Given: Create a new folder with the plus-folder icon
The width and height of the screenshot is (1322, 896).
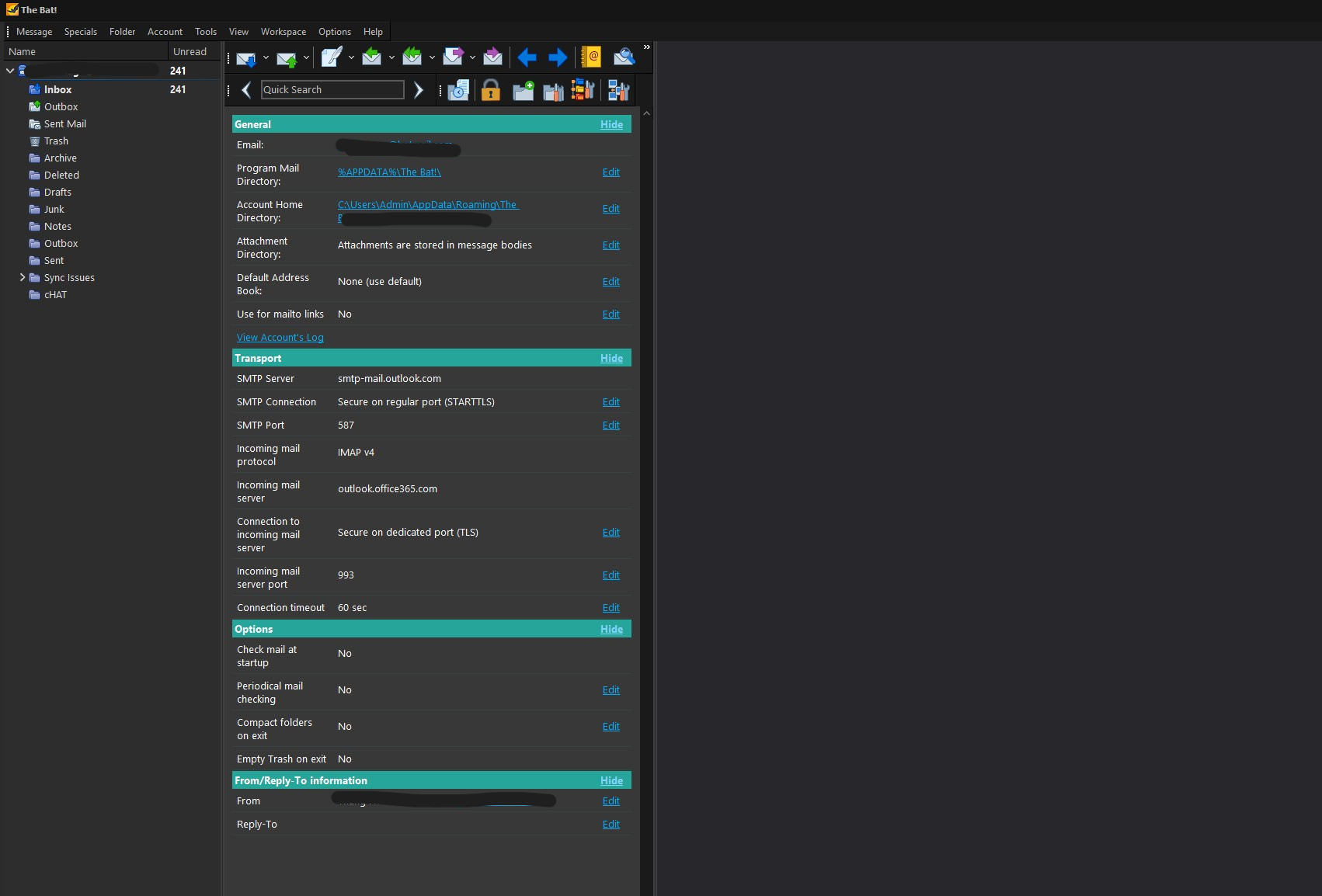Looking at the screenshot, I should tap(524, 91).
